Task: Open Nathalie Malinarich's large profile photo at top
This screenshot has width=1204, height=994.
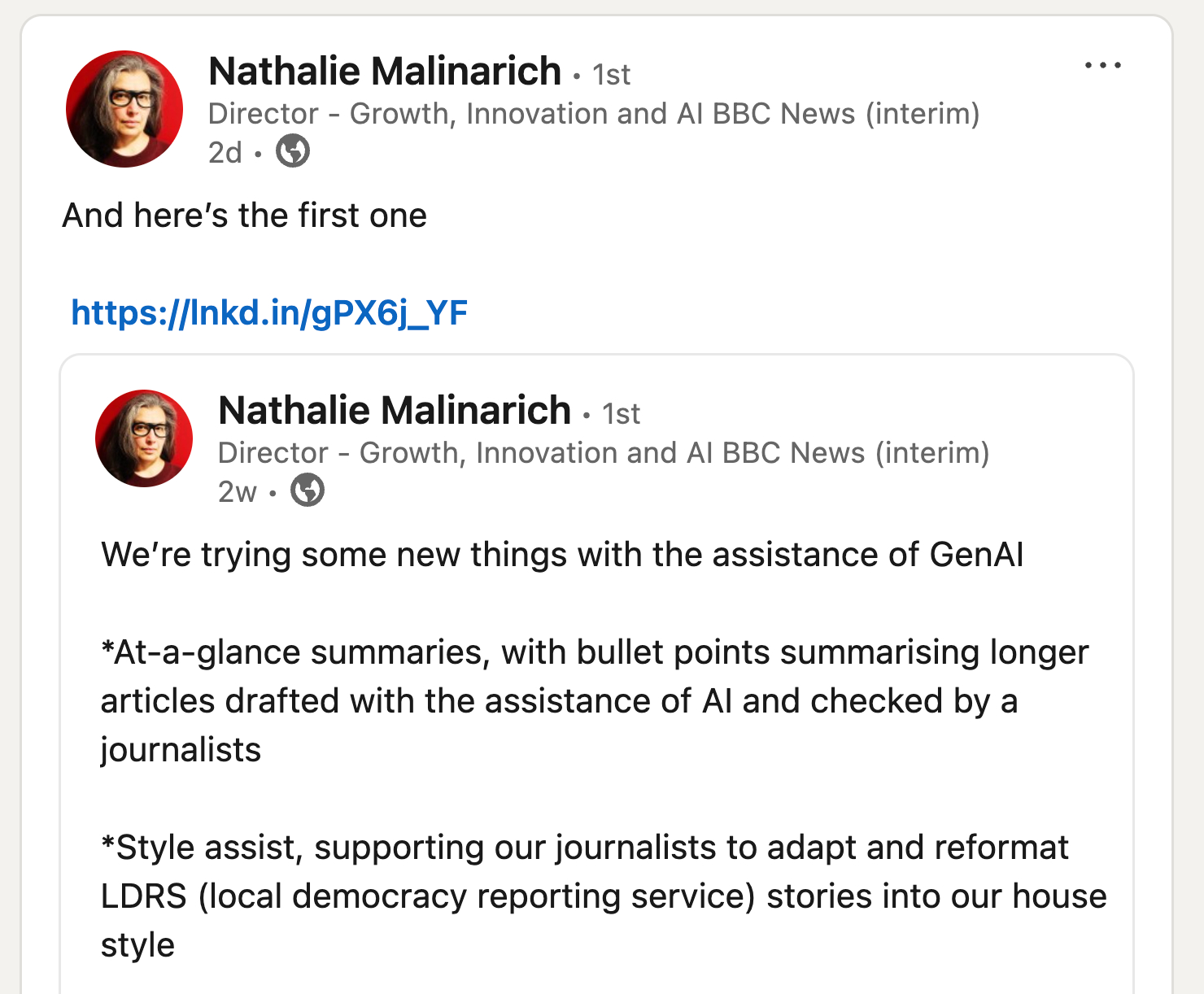Action: 124,109
